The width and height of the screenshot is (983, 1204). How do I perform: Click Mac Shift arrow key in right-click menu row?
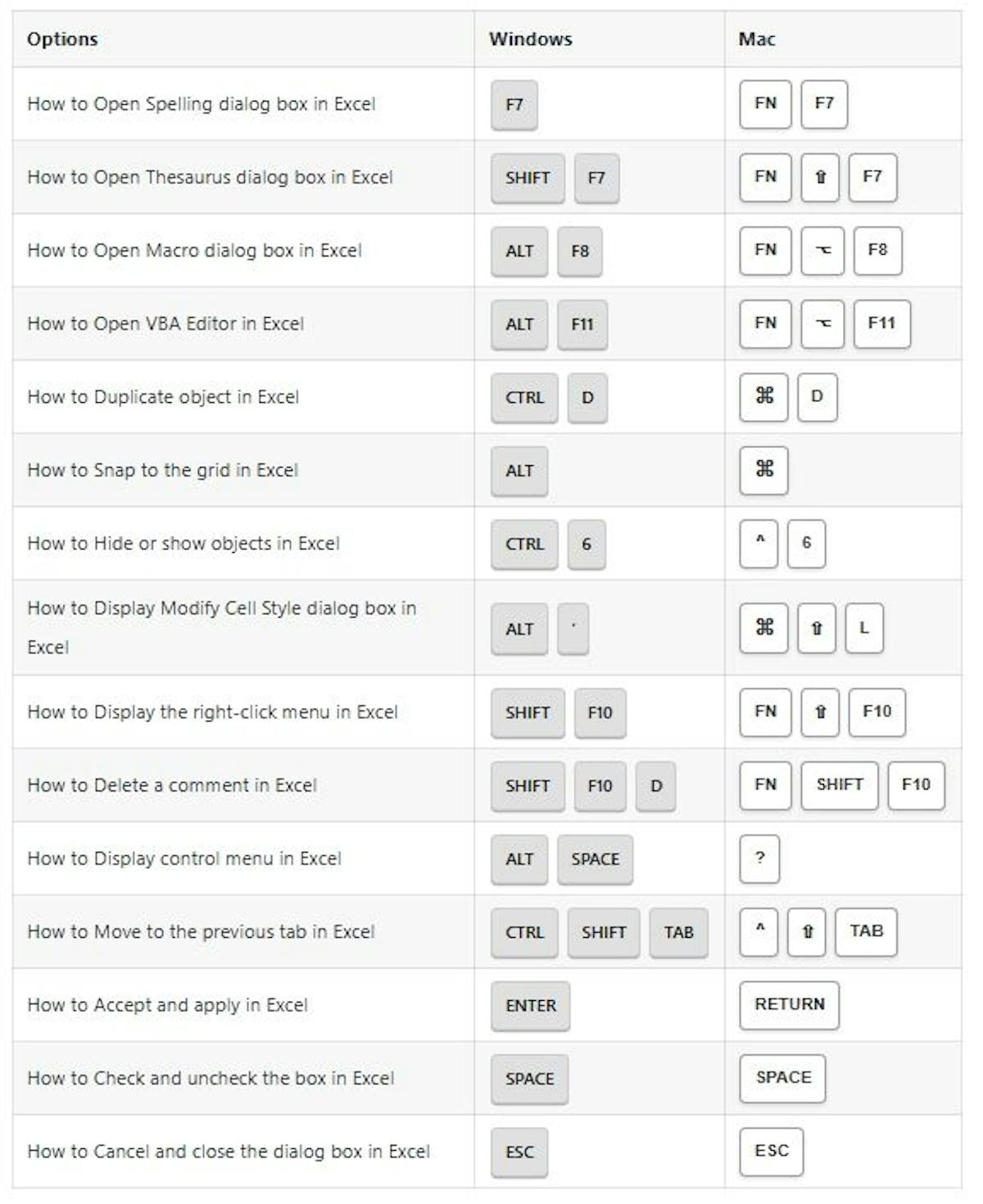click(820, 712)
